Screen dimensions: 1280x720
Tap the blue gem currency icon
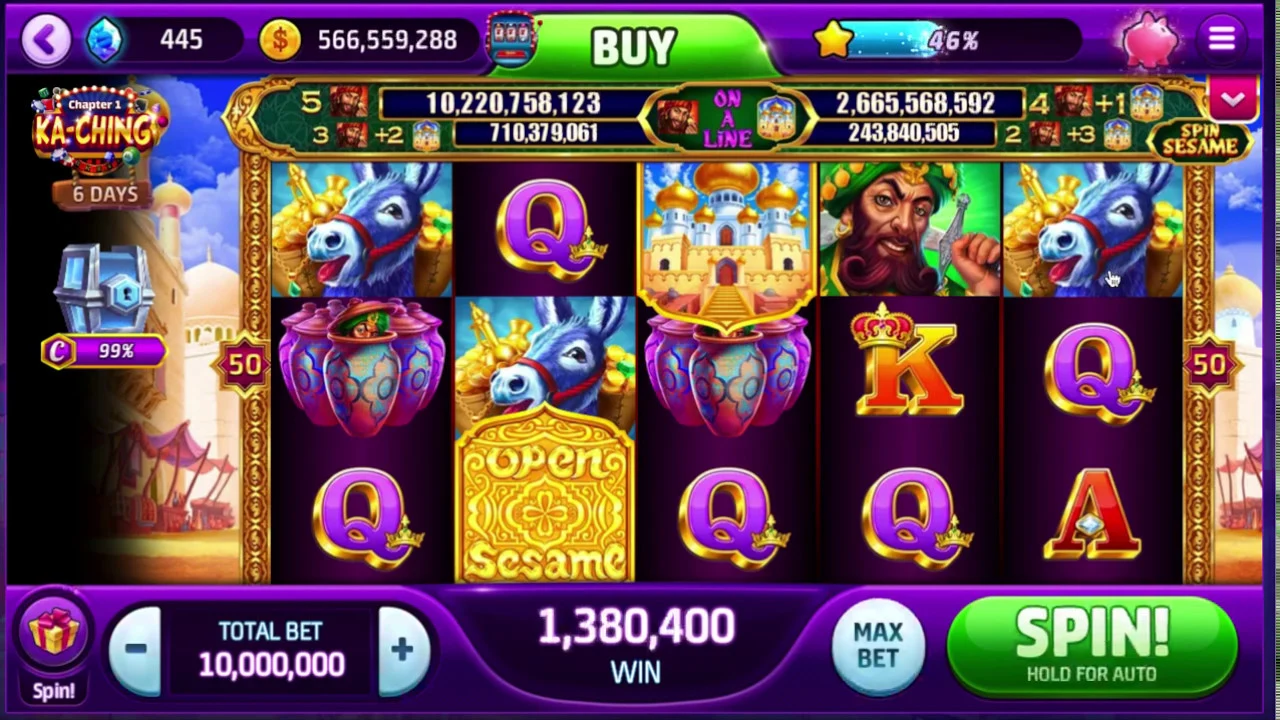tap(104, 40)
